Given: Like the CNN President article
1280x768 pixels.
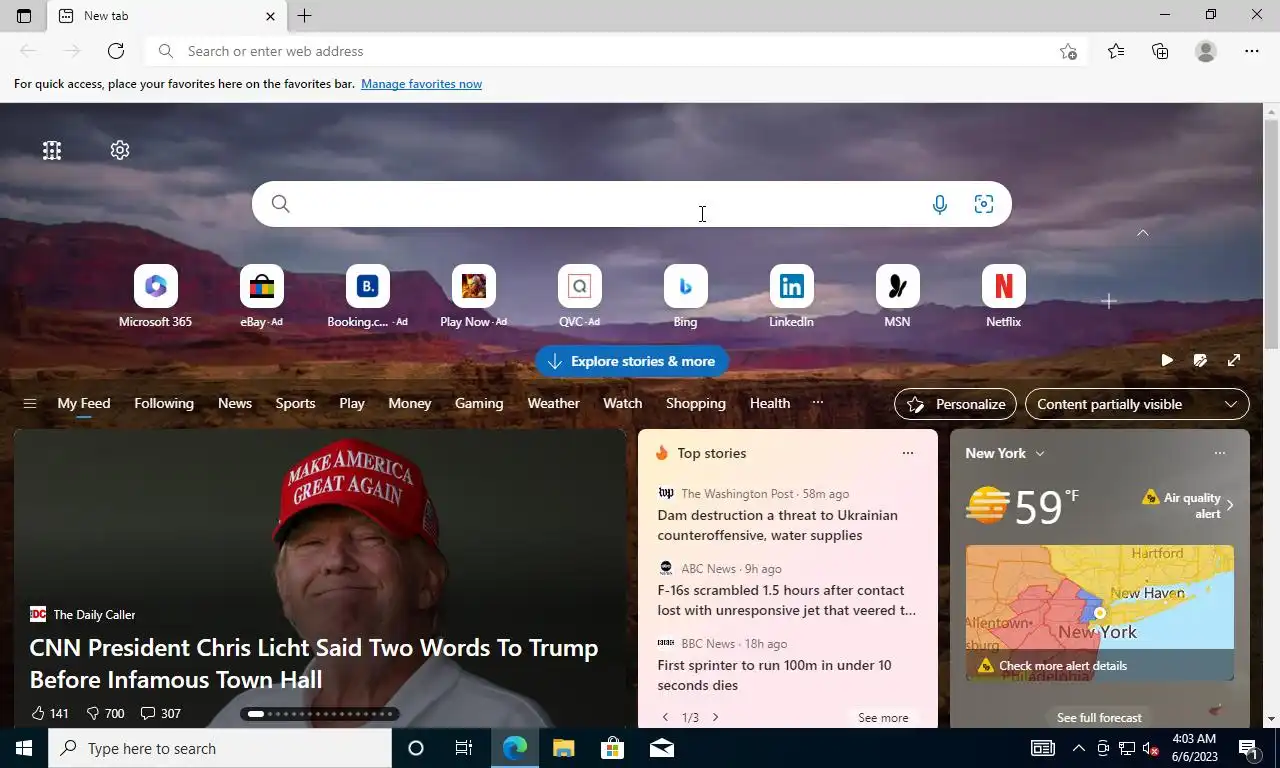Looking at the screenshot, I should [x=50, y=713].
